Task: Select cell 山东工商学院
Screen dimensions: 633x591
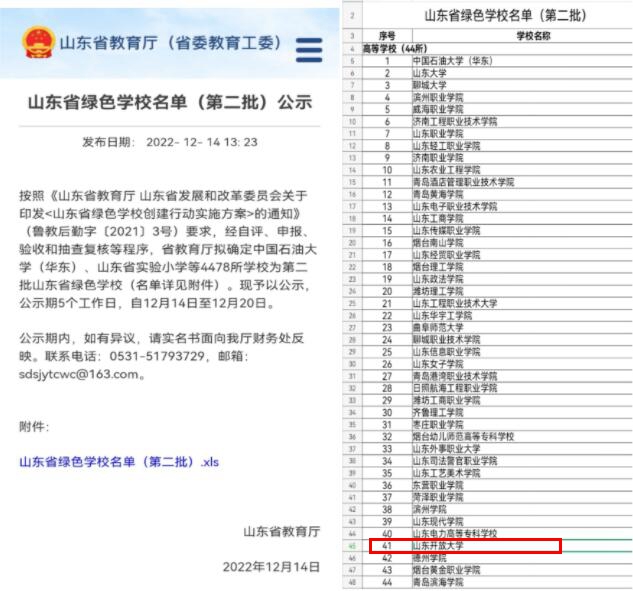Action: pyautogui.click(x=522, y=218)
